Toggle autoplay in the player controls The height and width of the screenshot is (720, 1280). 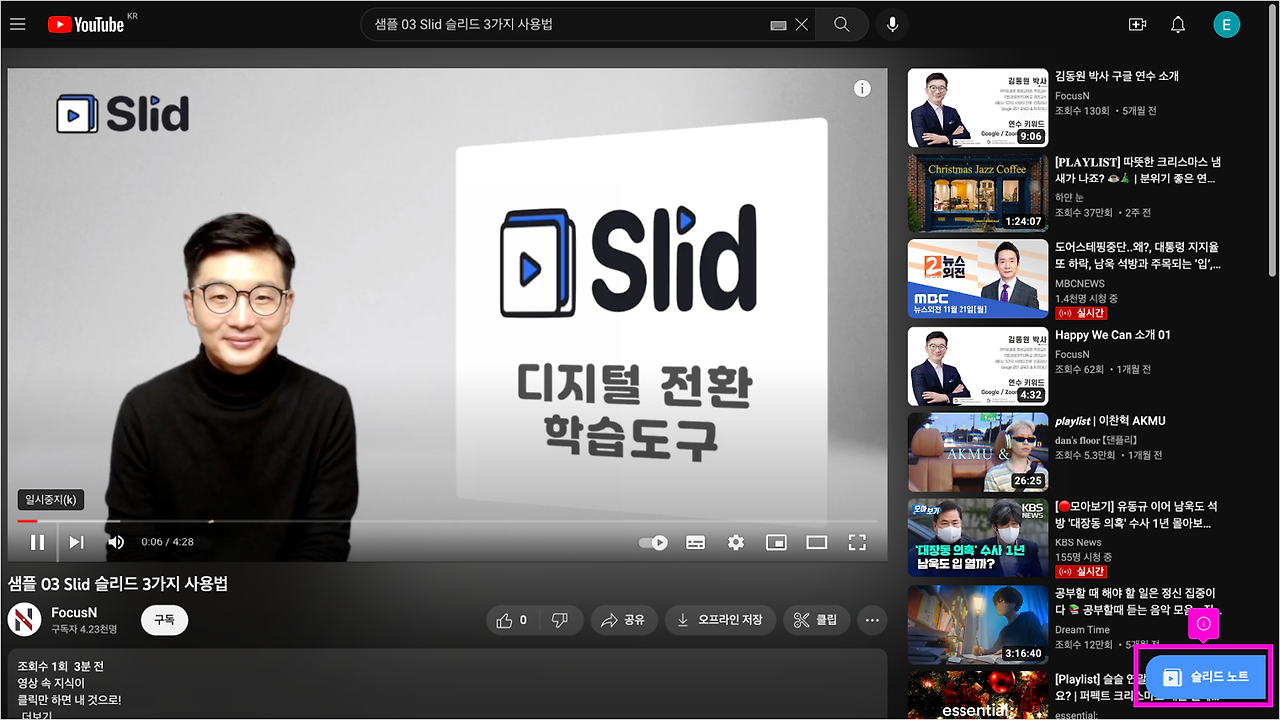[653, 541]
